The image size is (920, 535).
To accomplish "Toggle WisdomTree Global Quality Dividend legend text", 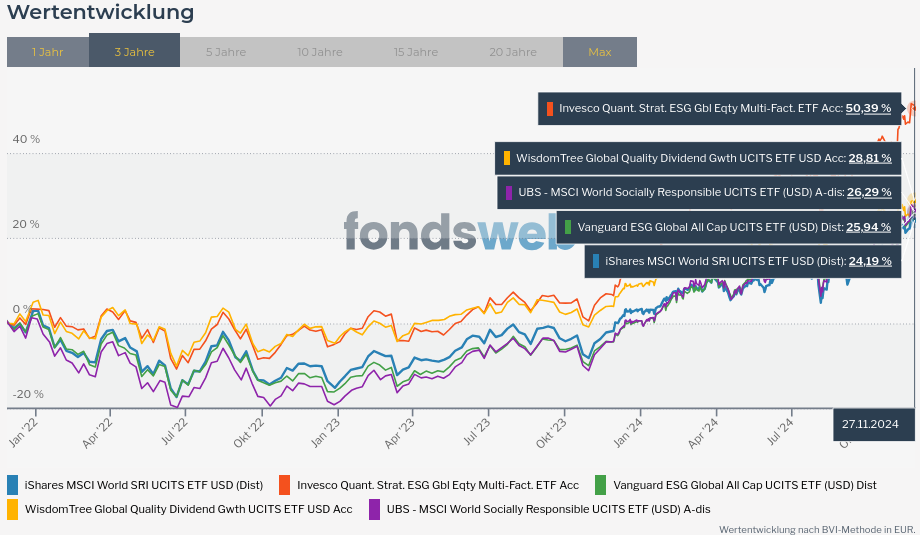I will 188,509.
